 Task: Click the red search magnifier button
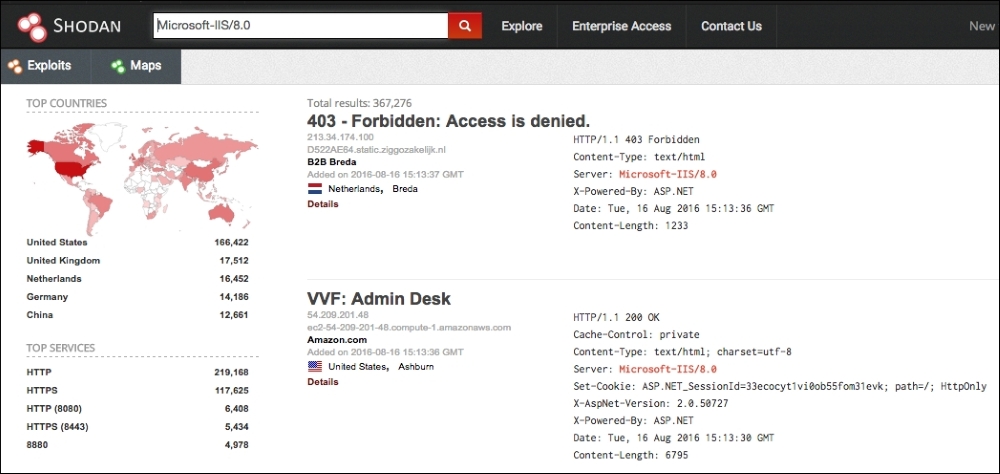tap(465, 26)
